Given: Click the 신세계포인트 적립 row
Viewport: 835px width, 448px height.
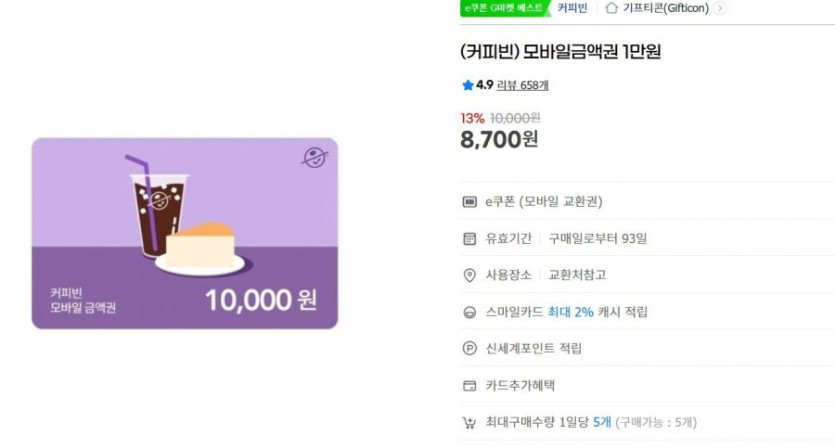Looking at the screenshot, I should [x=533, y=348].
